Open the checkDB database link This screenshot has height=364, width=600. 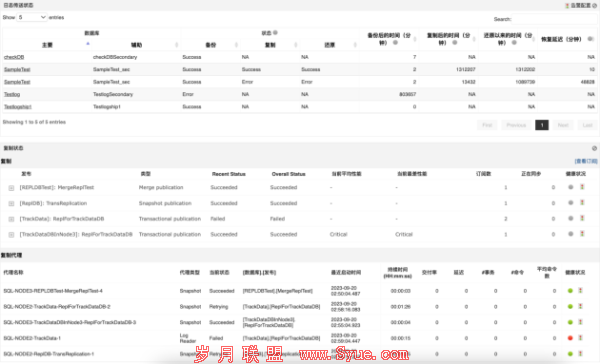14,57
